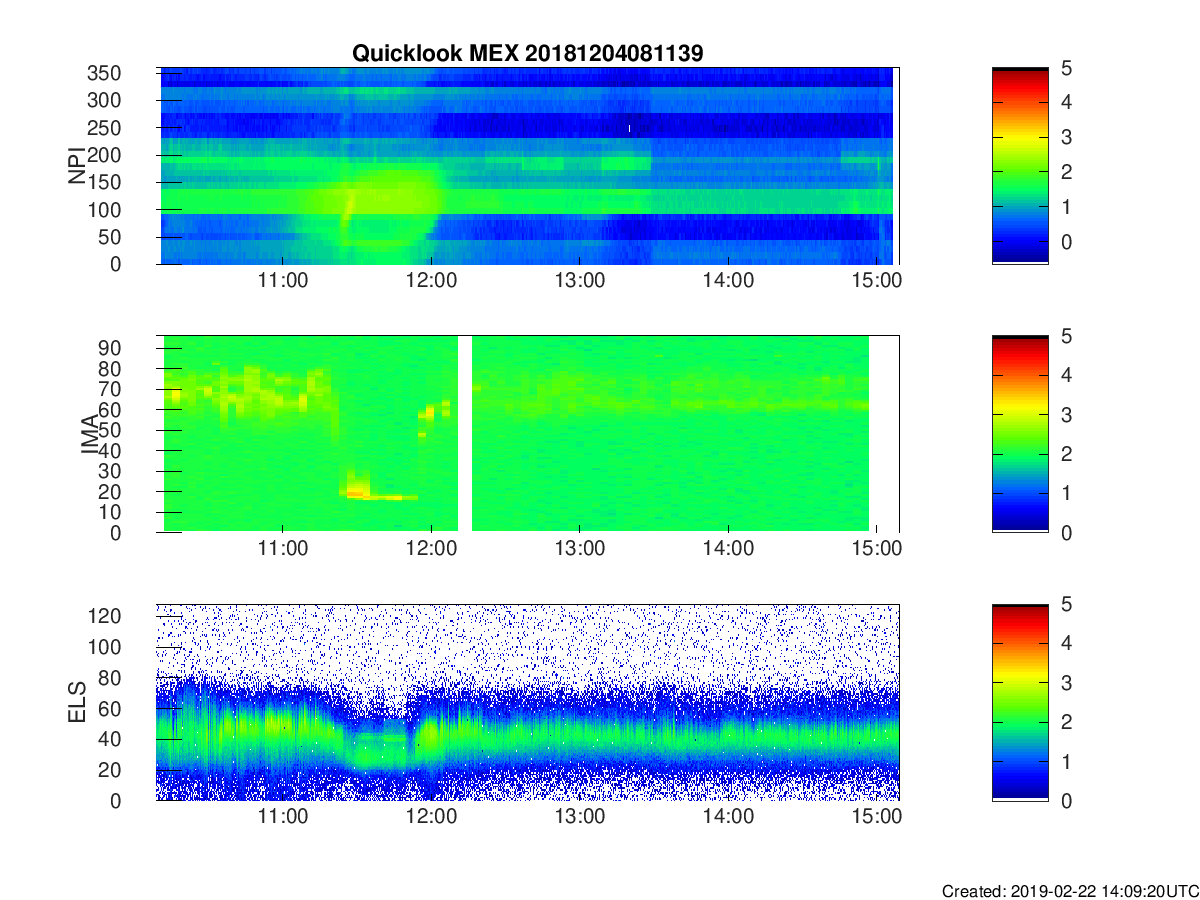The image size is (1200, 900).
Task: Click the 5 label on the NPI colorbar
Action: [1065, 69]
